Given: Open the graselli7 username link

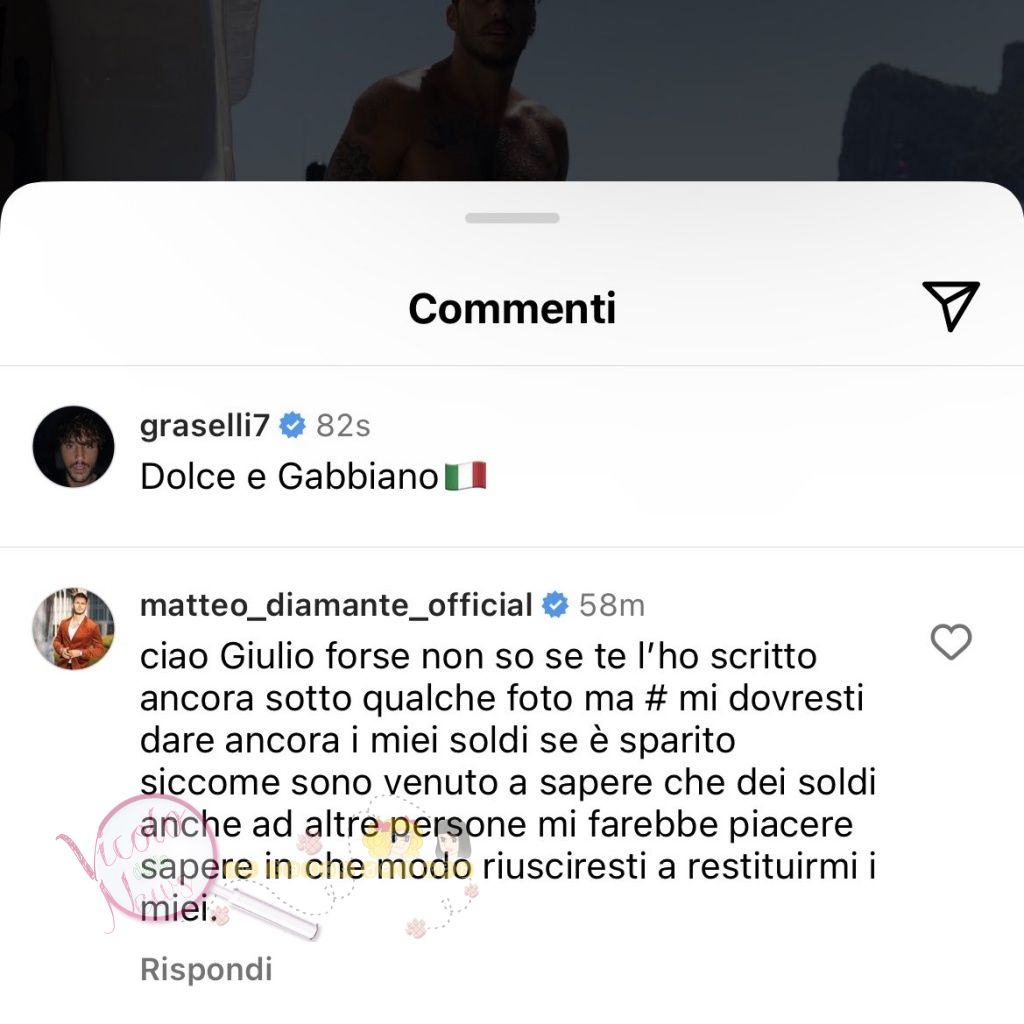Looking at the screenshot, I should point(204,425).
